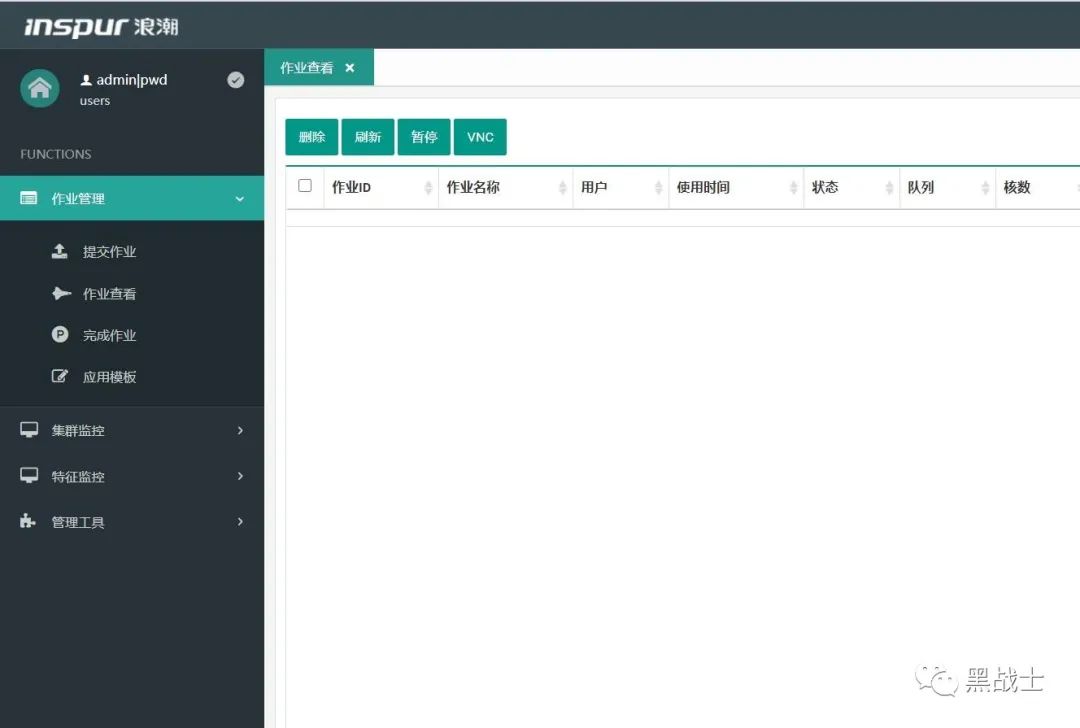Screen dimensions: 1080x728
Task: Close the 作业查看 tab with X
Action: click(350, 67)
